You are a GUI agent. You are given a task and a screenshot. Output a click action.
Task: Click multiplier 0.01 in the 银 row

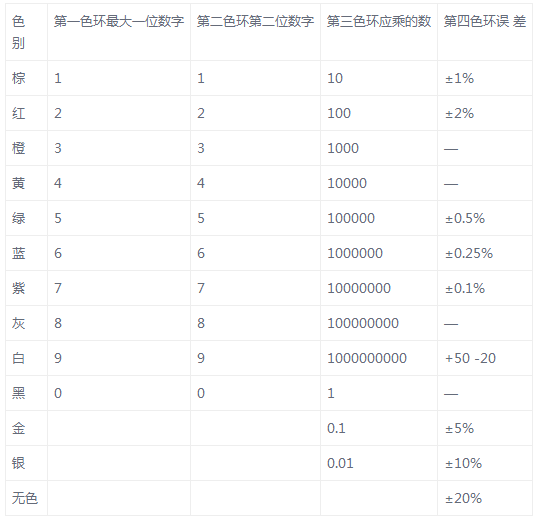(x=340, y=464)
